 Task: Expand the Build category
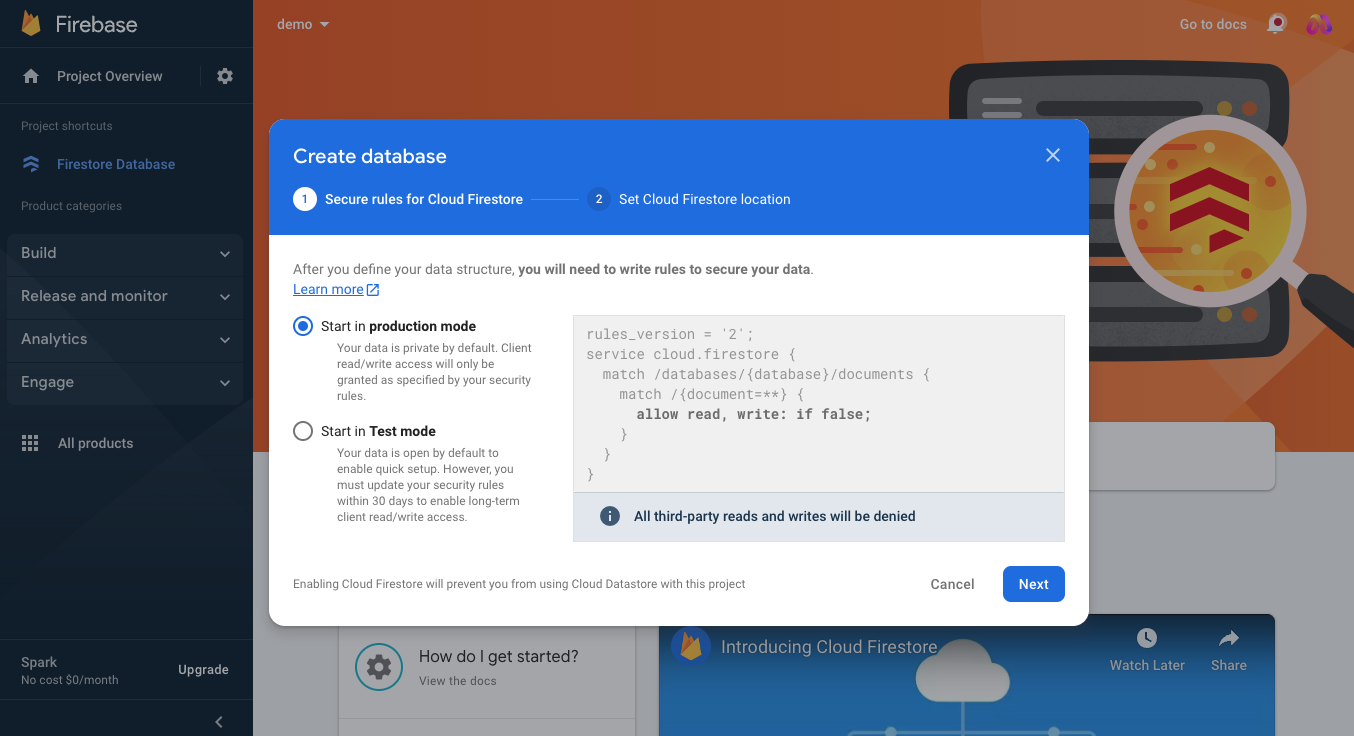point(125,253)
